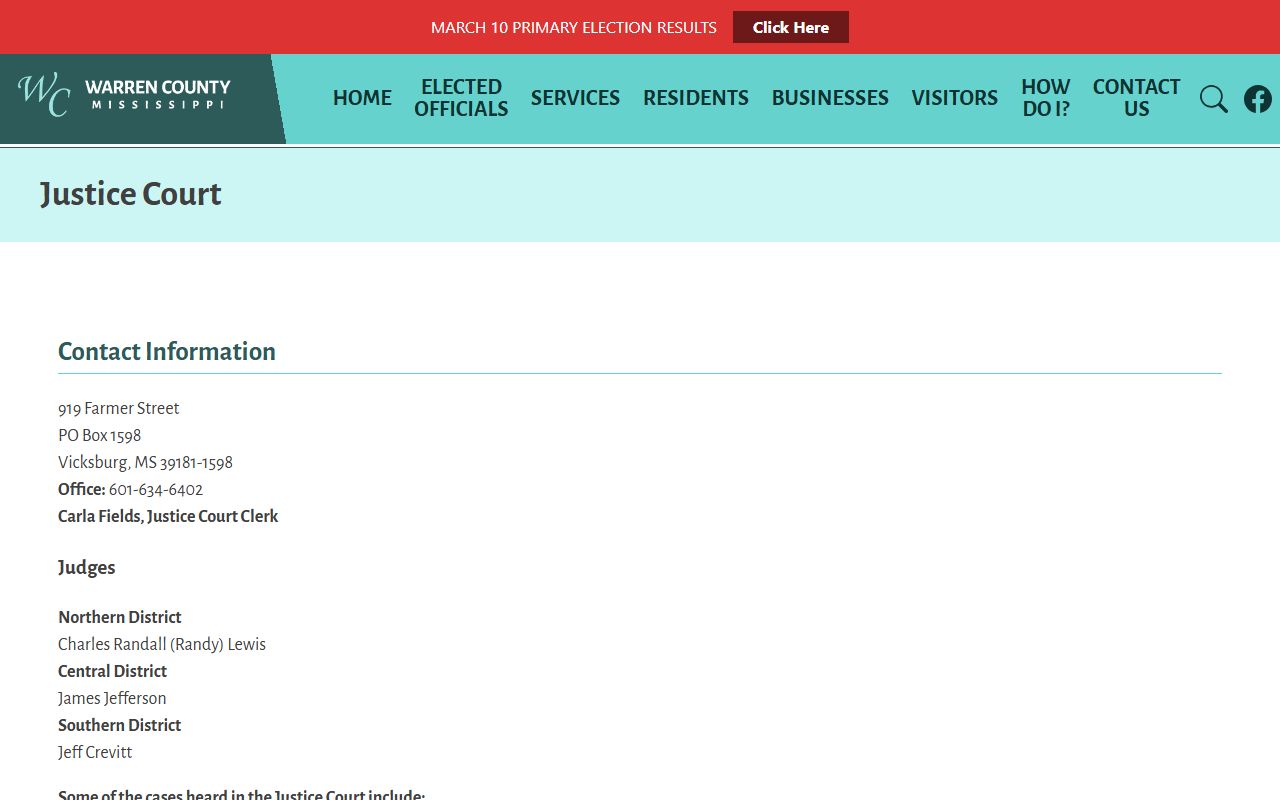Click the Contact Information heading
The image size is (1280, 800).
167,351
